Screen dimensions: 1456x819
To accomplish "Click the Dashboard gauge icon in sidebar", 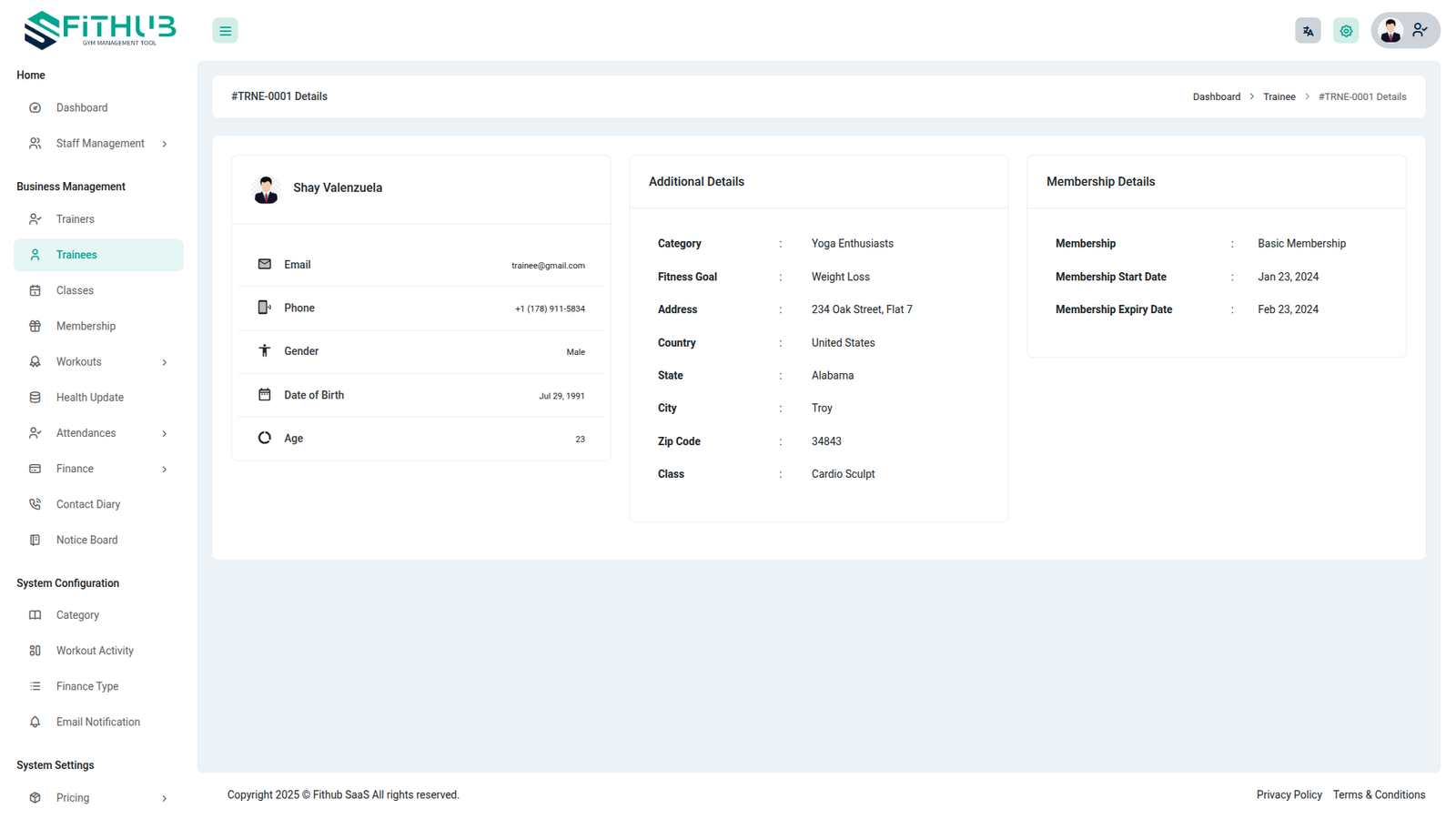I will point(35,108).
